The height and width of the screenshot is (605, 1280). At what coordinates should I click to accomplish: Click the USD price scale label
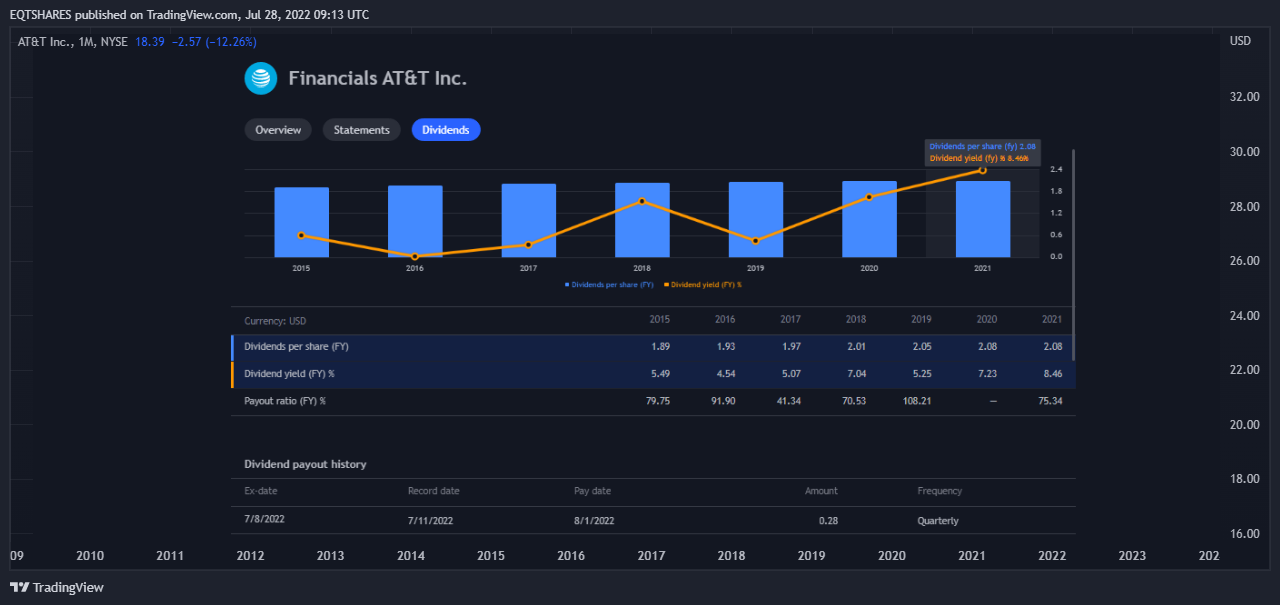pos(1240,41)
